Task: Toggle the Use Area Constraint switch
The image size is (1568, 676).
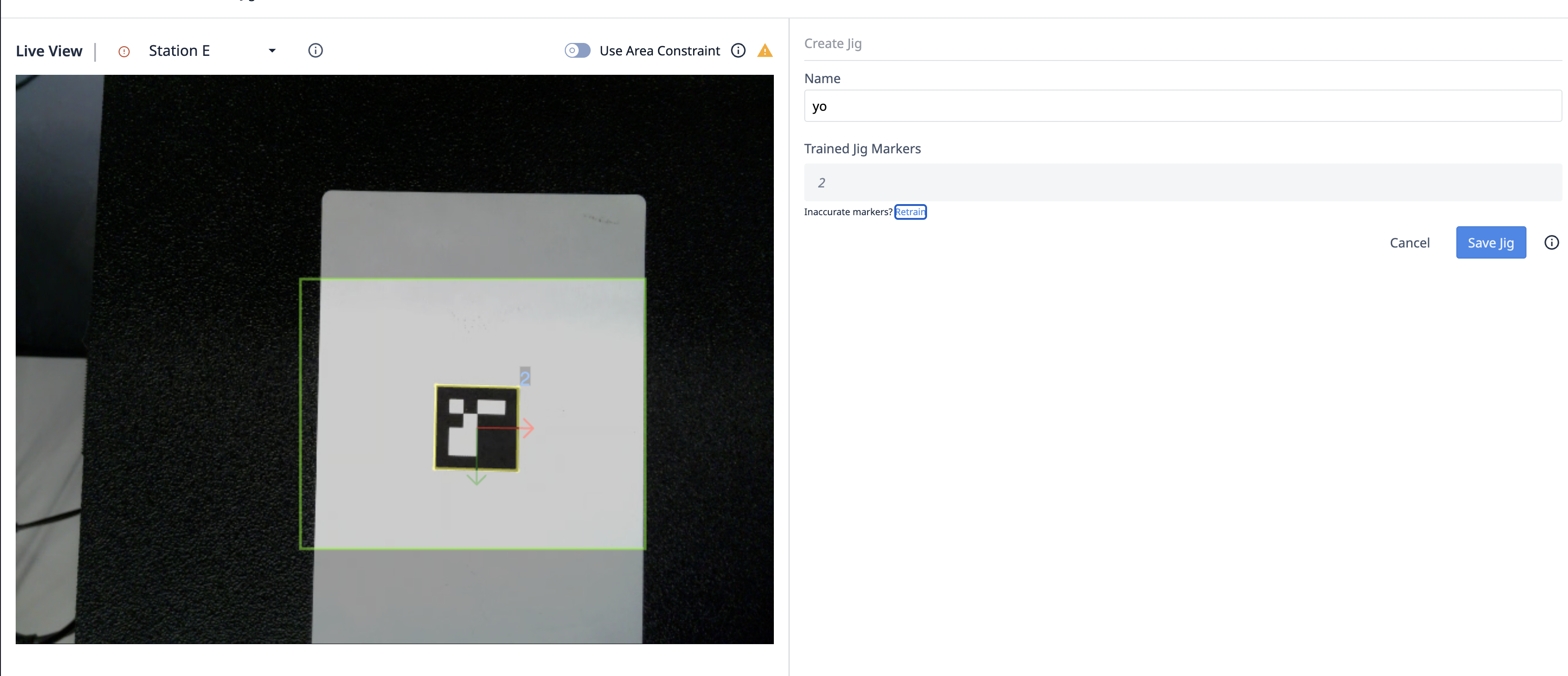Action: (x=577, y=50)
